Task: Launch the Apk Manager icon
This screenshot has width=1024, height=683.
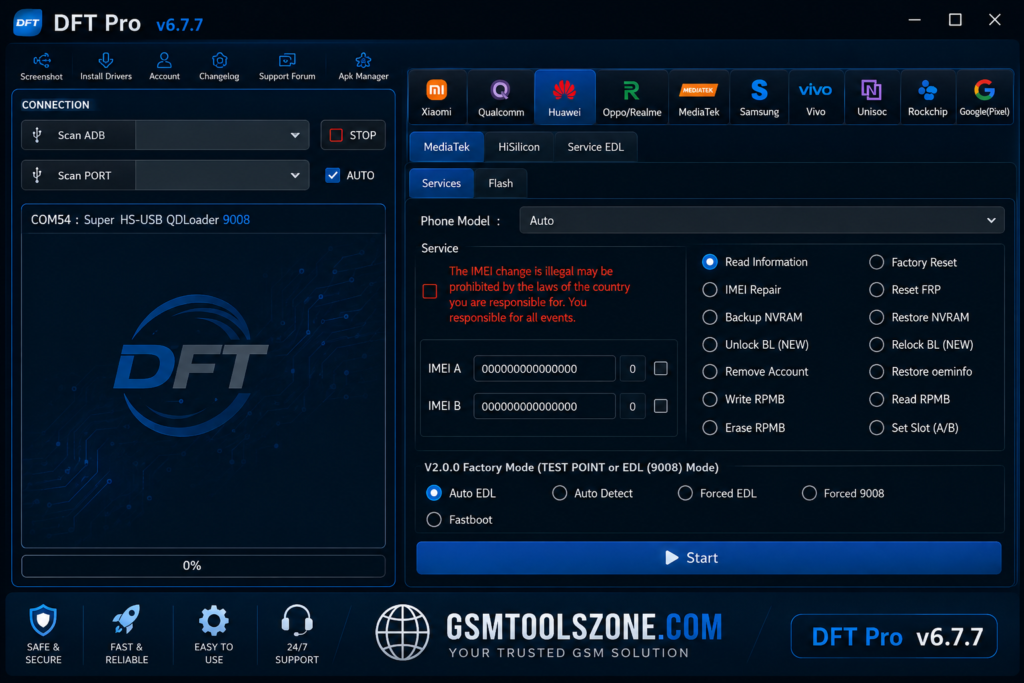Action: pos(363,61)
